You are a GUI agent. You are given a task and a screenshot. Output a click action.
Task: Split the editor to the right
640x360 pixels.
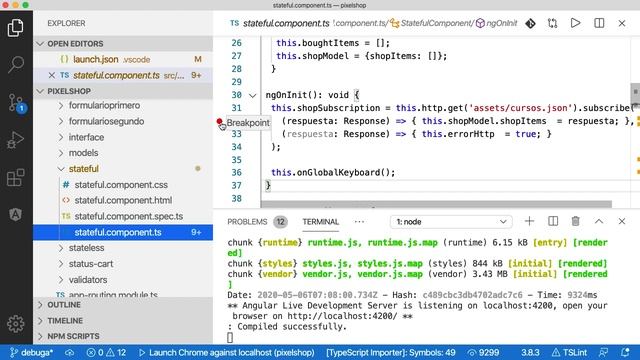pyautogui.click(x=599, y=23)
